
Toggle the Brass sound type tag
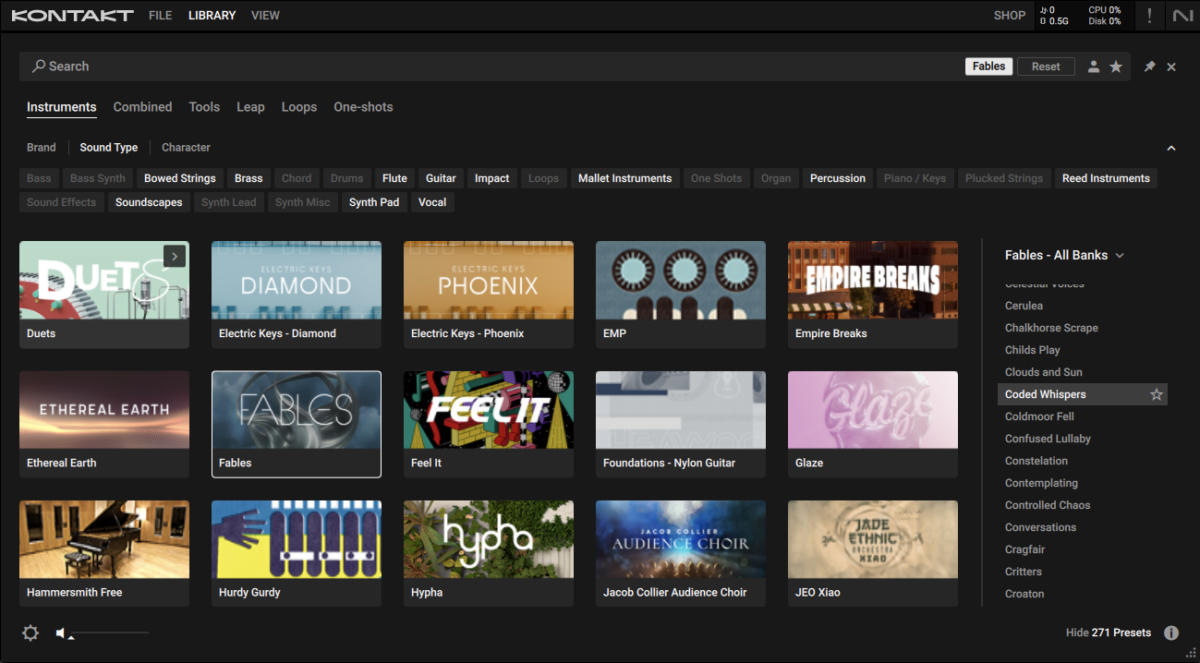coord(249,178)
